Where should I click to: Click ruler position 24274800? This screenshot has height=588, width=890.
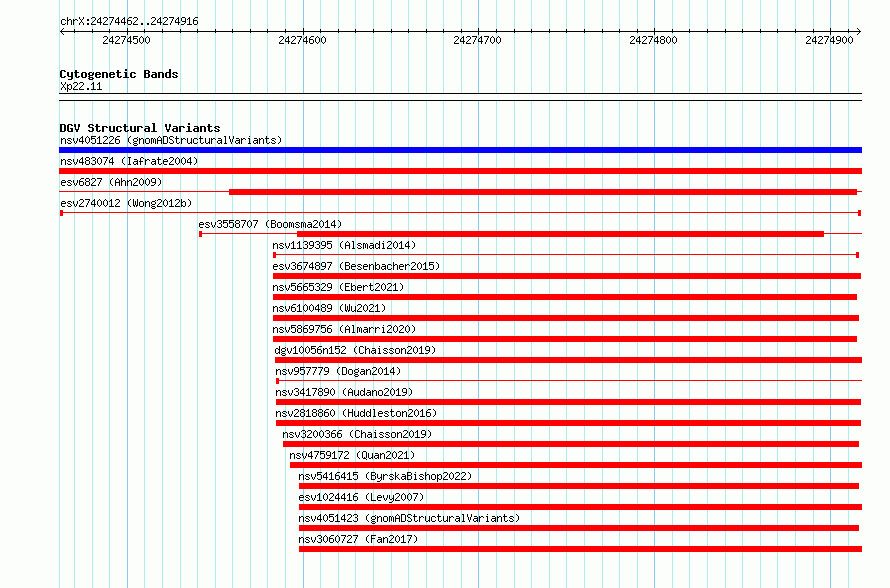(x=653, y=40)
